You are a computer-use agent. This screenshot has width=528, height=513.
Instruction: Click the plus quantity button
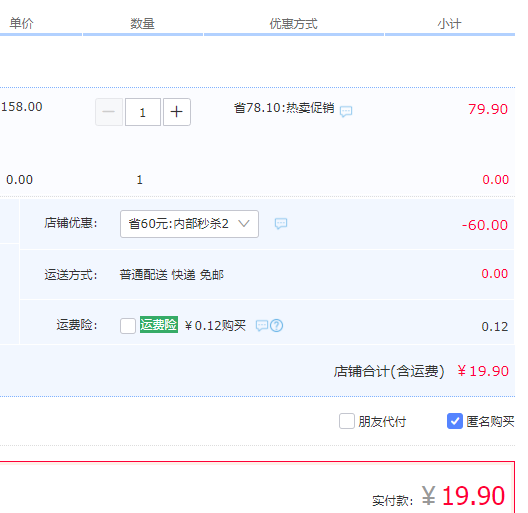coord(177,112)
